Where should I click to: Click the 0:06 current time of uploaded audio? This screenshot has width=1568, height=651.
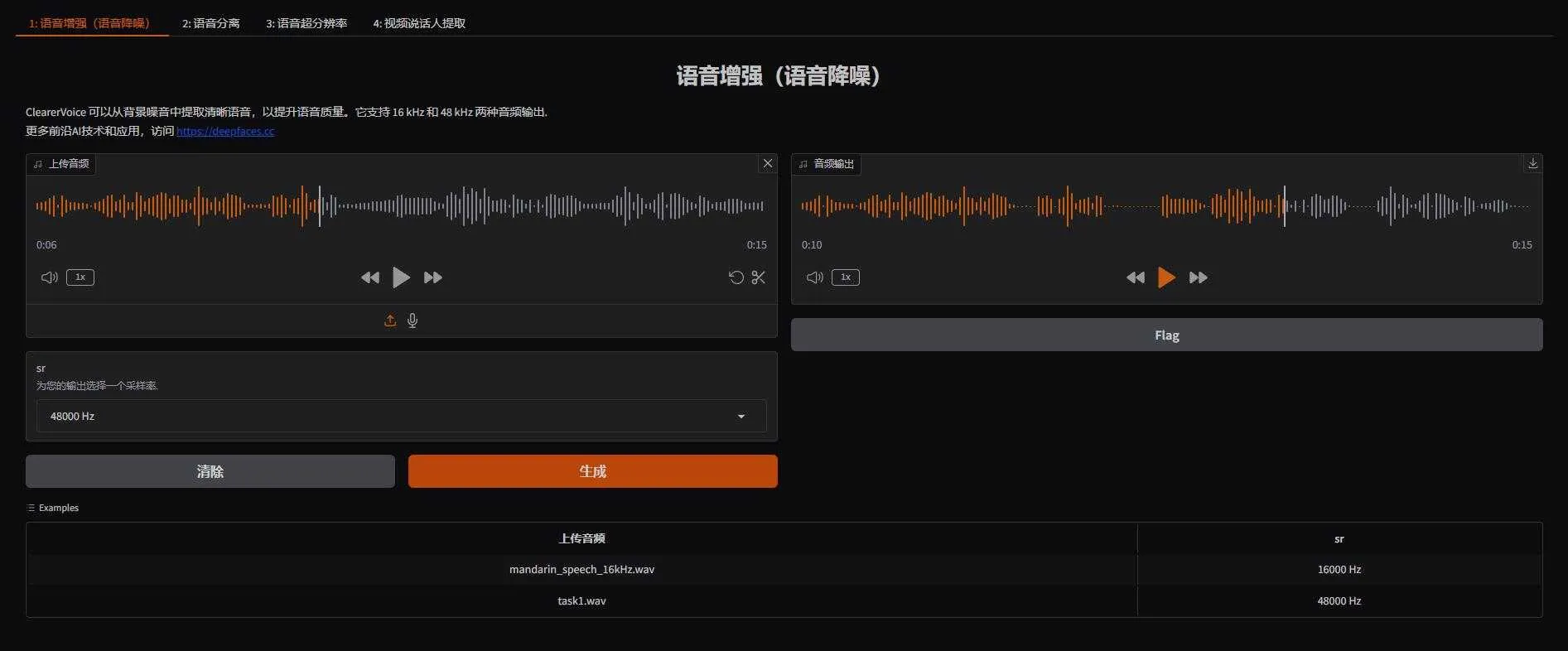tap(46, 245)
